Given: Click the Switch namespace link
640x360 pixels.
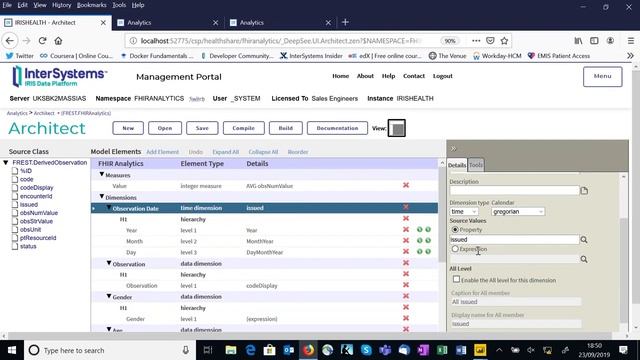Looking at the screenshot, I should (x=197, y=99).
